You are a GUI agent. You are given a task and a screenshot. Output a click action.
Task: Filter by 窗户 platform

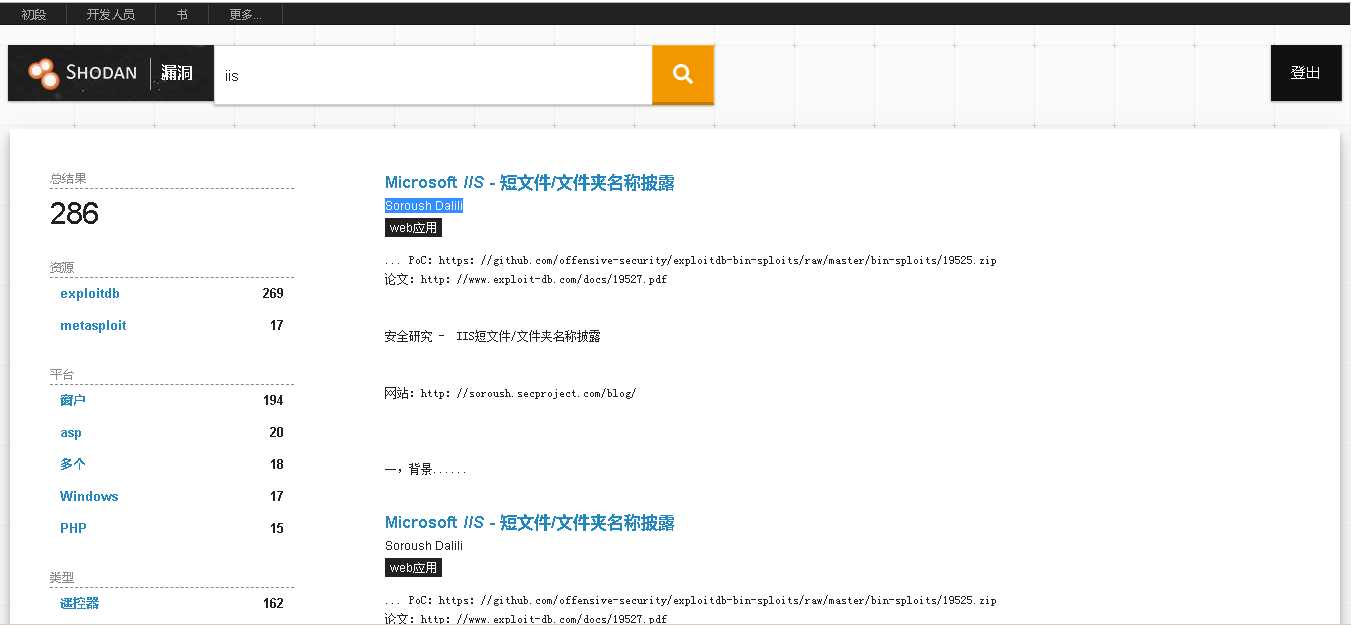pyautogui.click(x=73, y=400)
